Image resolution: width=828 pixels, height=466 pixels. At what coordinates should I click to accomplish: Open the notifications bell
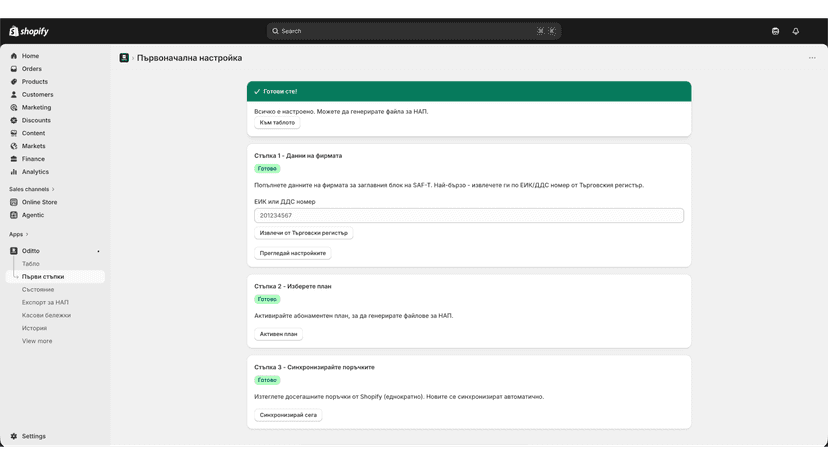796,31
